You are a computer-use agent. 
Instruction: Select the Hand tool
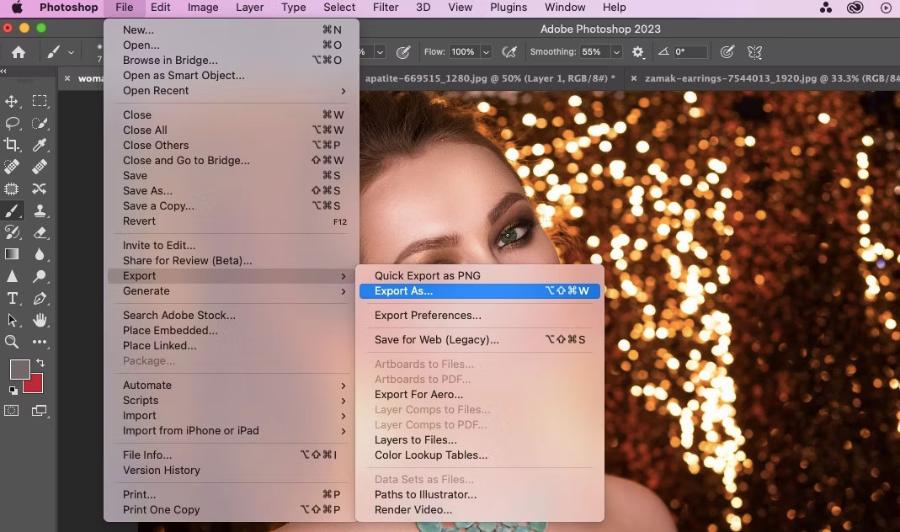tap(40, 320)
